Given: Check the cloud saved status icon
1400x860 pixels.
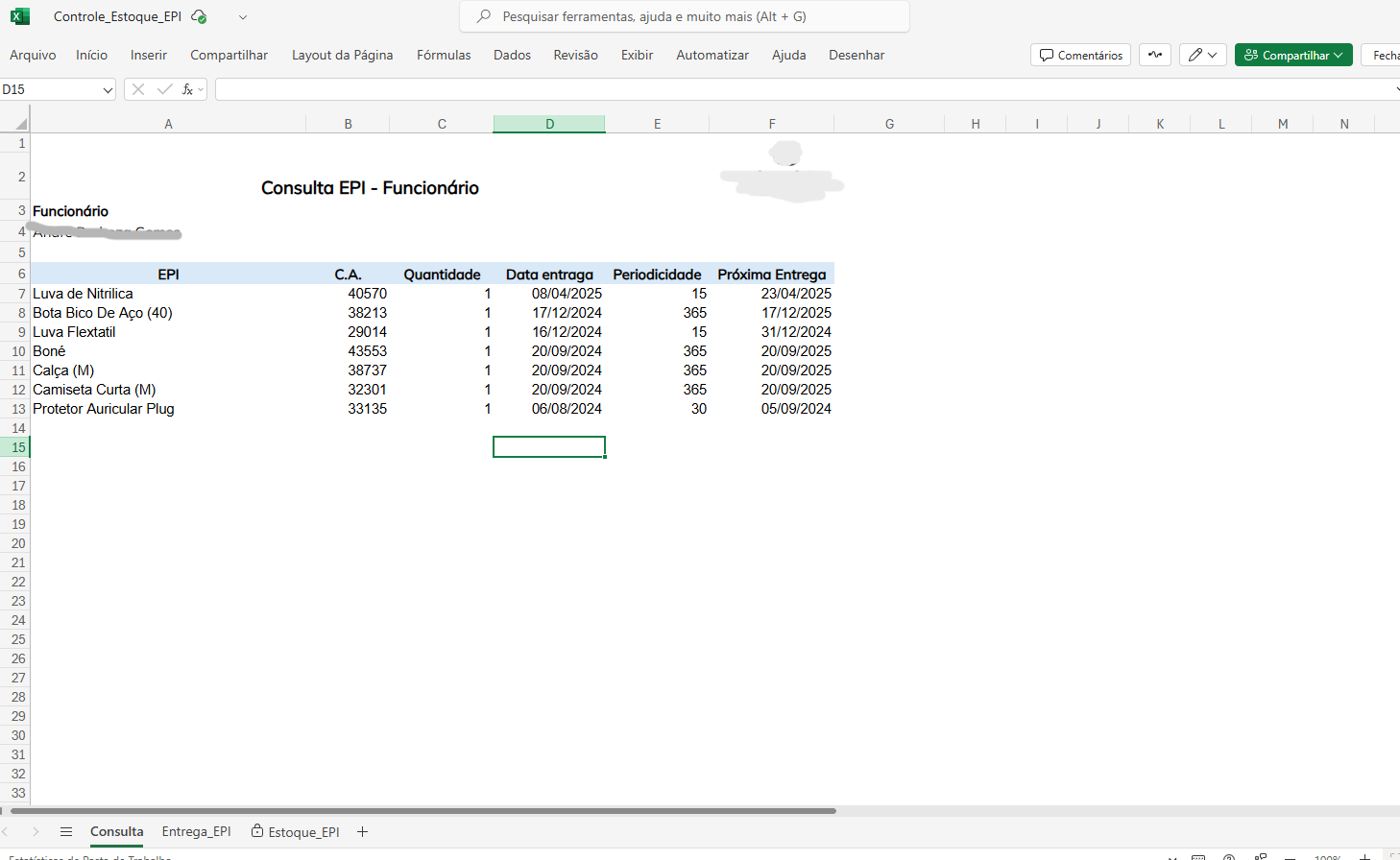Looking at the screenshot, I should [199, 16].
